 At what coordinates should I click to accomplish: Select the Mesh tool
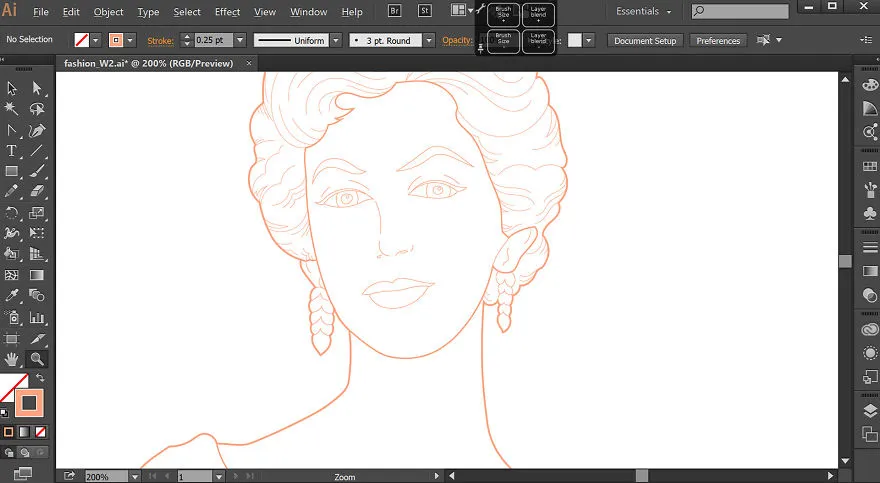click(12, 275)
